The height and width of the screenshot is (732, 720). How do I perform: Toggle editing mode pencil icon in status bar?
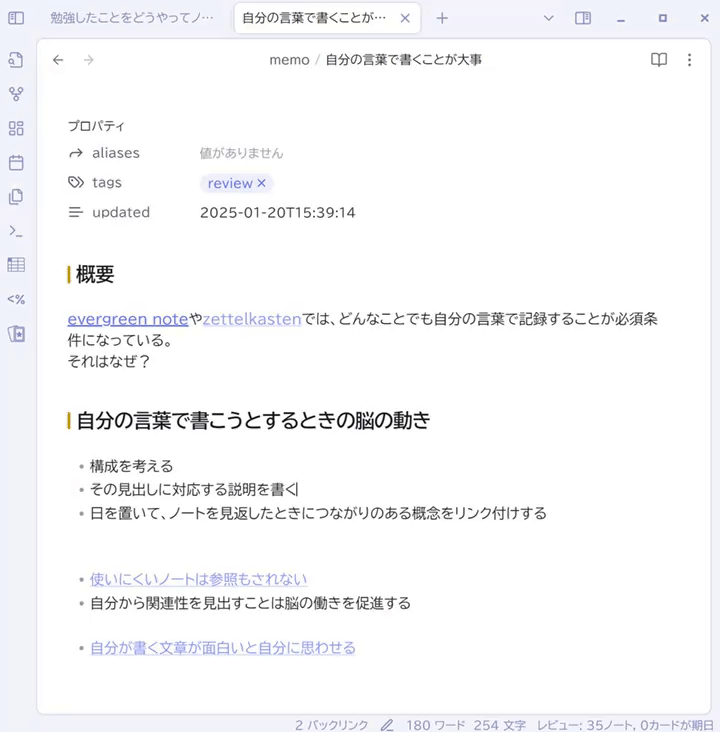387,725
